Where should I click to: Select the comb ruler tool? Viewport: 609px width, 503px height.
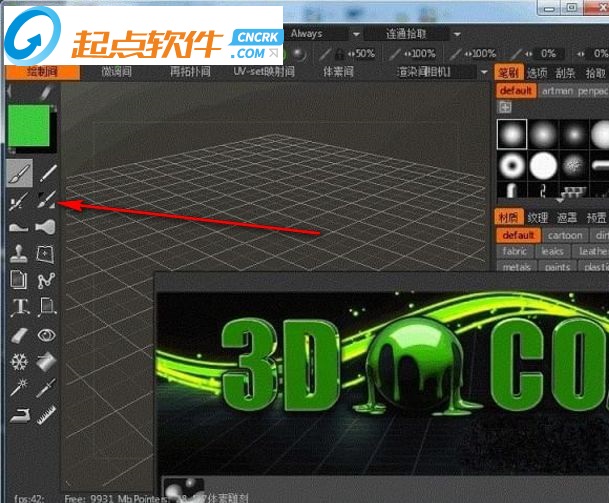(46, 415)
